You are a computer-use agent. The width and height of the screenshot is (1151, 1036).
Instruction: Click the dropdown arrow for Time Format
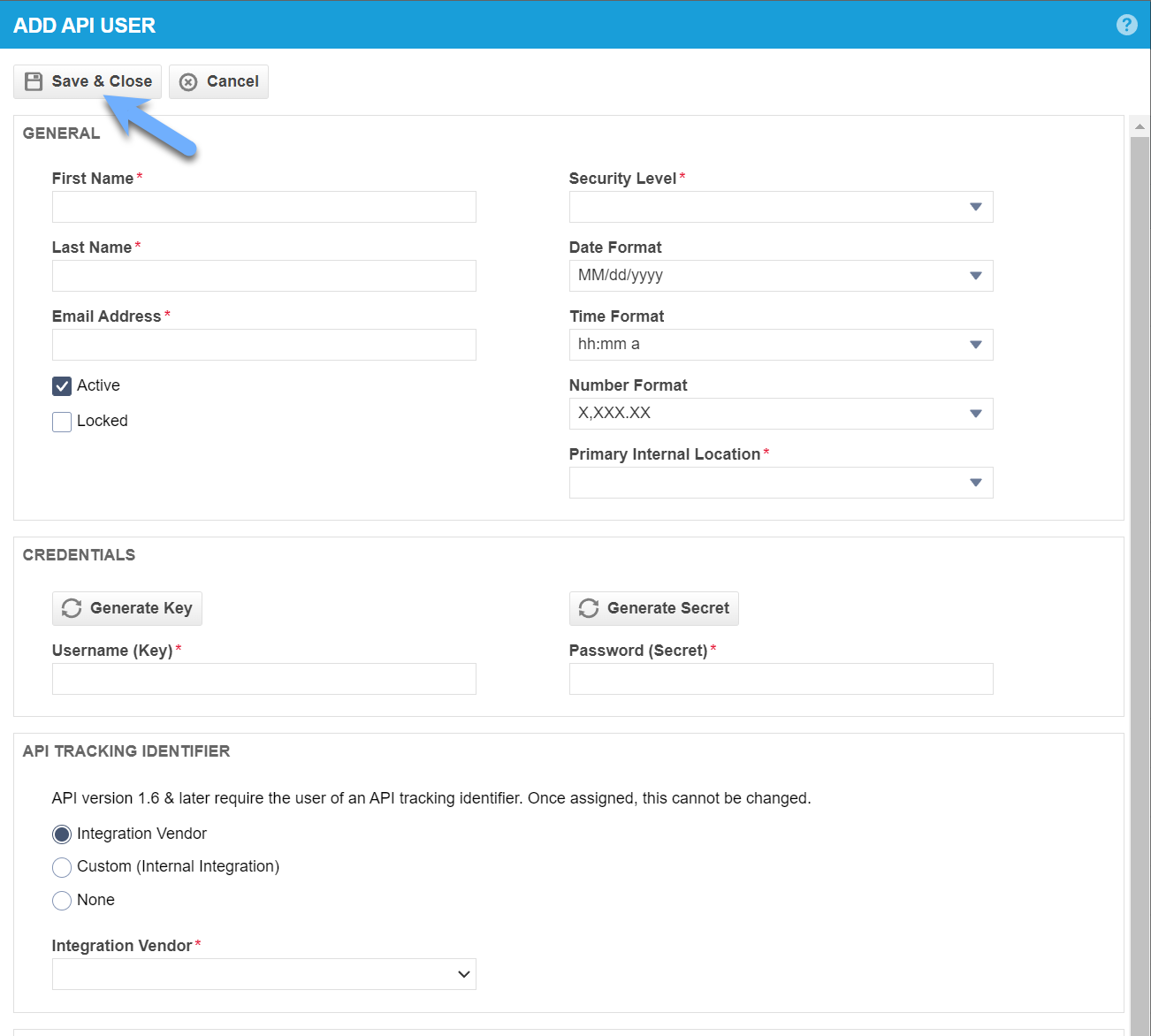(975, 344)
